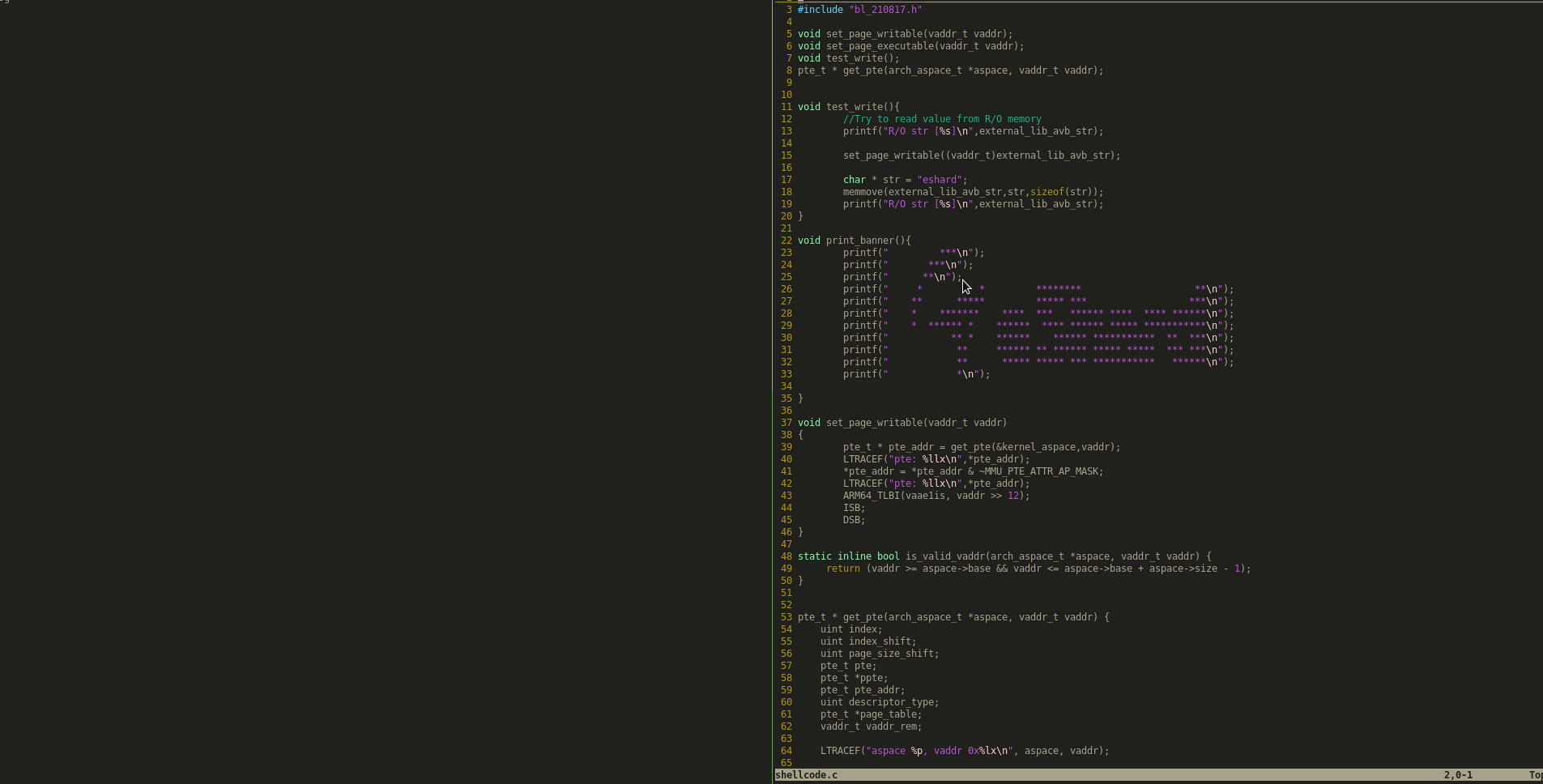Click the "2,0-1" cursor position indicator
The width and height of the screenshot is (1543, 784).
coord(1458,774)
